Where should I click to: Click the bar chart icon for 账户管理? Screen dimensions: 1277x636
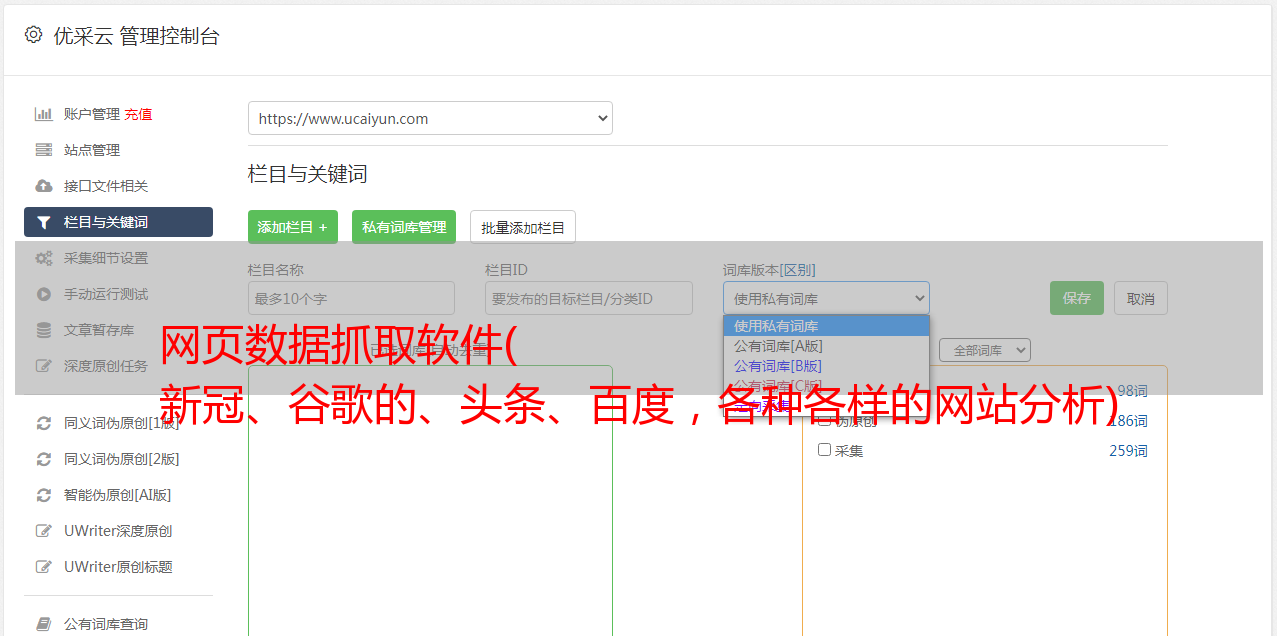click(x=44, y=114)
